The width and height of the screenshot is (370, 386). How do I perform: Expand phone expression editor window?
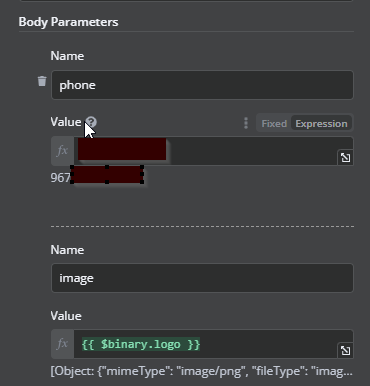(x=345, y=157)
